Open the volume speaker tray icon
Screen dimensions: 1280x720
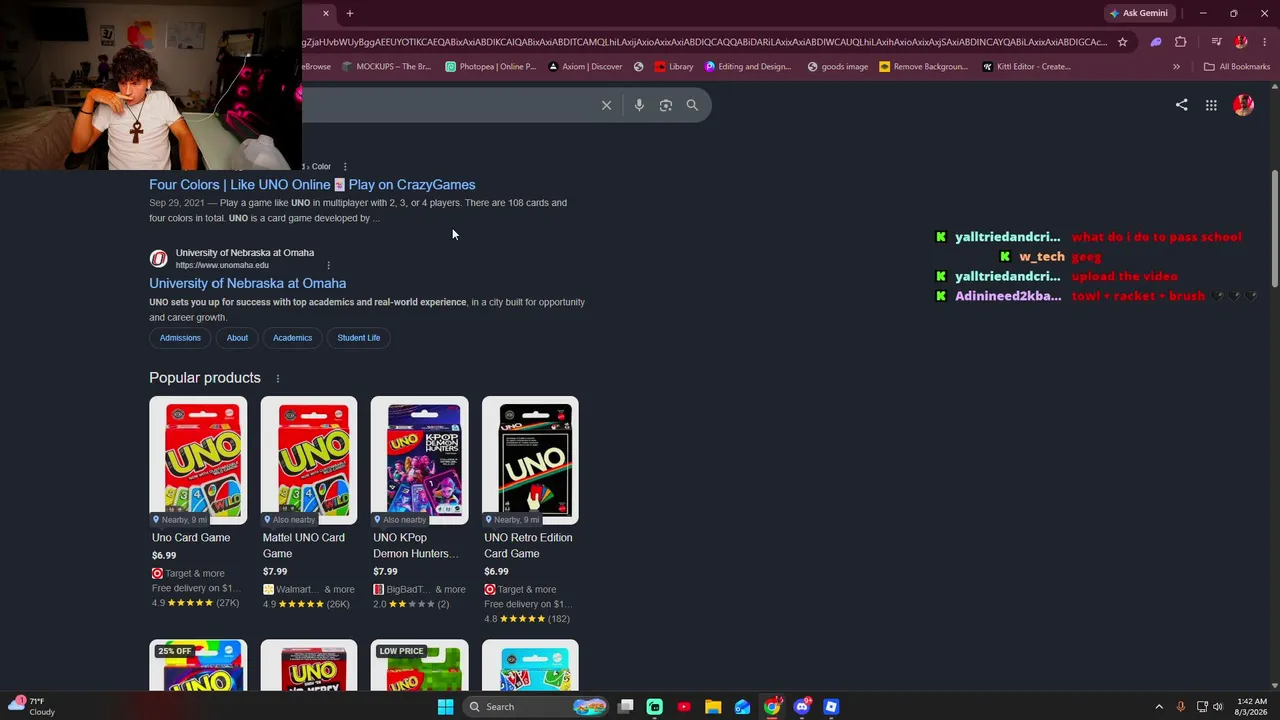[x=1218, y=707]
